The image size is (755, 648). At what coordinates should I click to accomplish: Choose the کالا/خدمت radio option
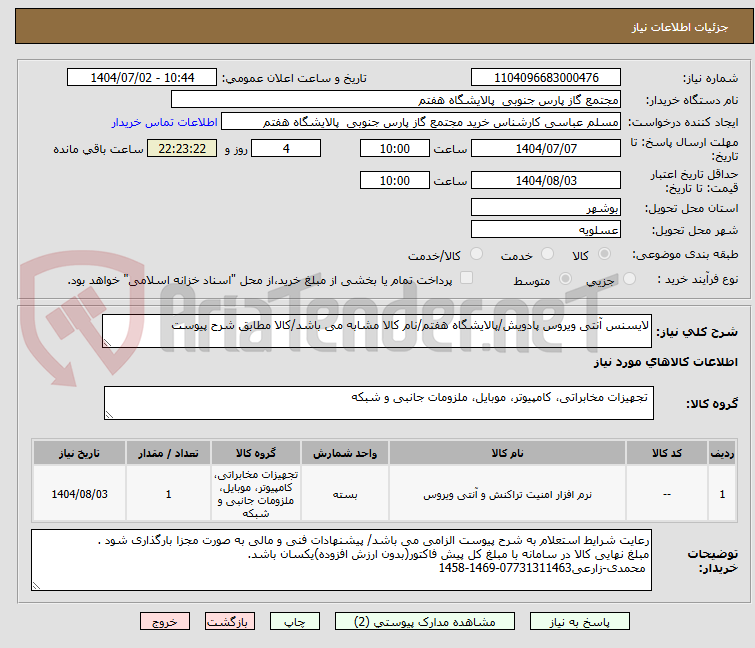point(476,255)
